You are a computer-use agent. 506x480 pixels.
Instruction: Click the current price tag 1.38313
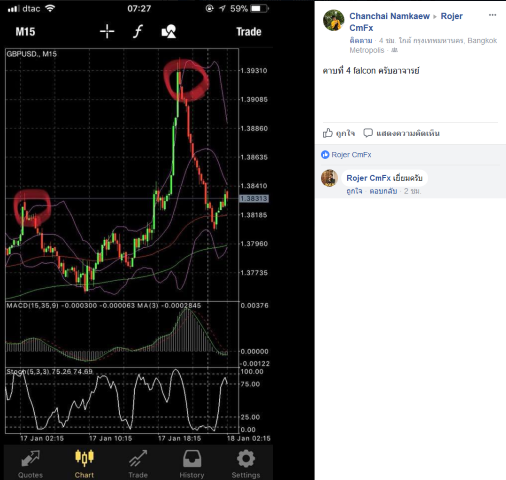click(x=254, y=199)
